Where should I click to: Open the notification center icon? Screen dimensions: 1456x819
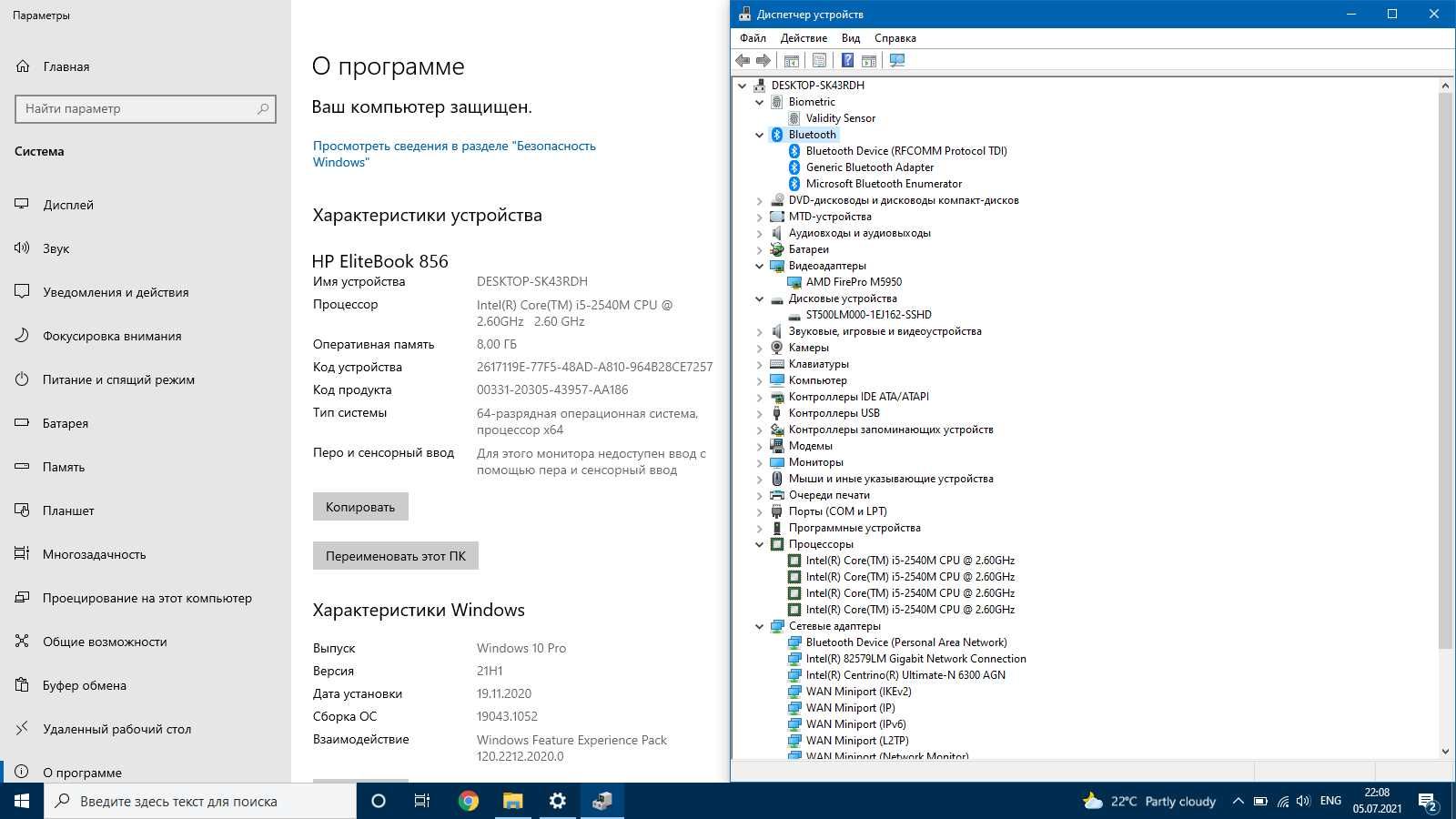[1428, 802]
